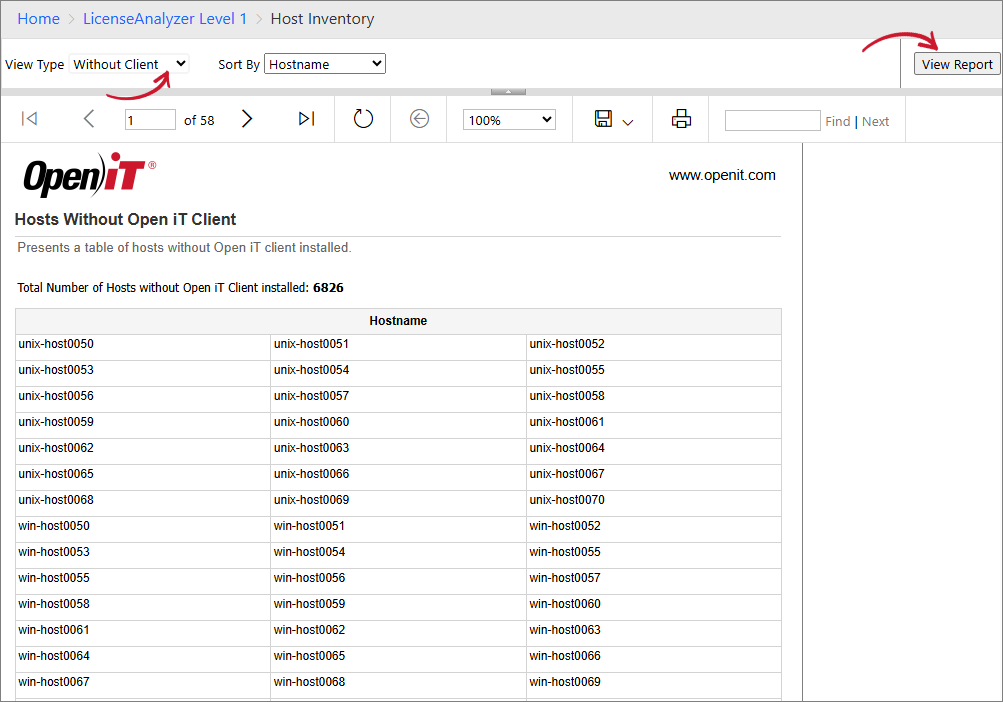Change the zoom level from 100%
The image size is (1003, 702).
pos(508,118)
